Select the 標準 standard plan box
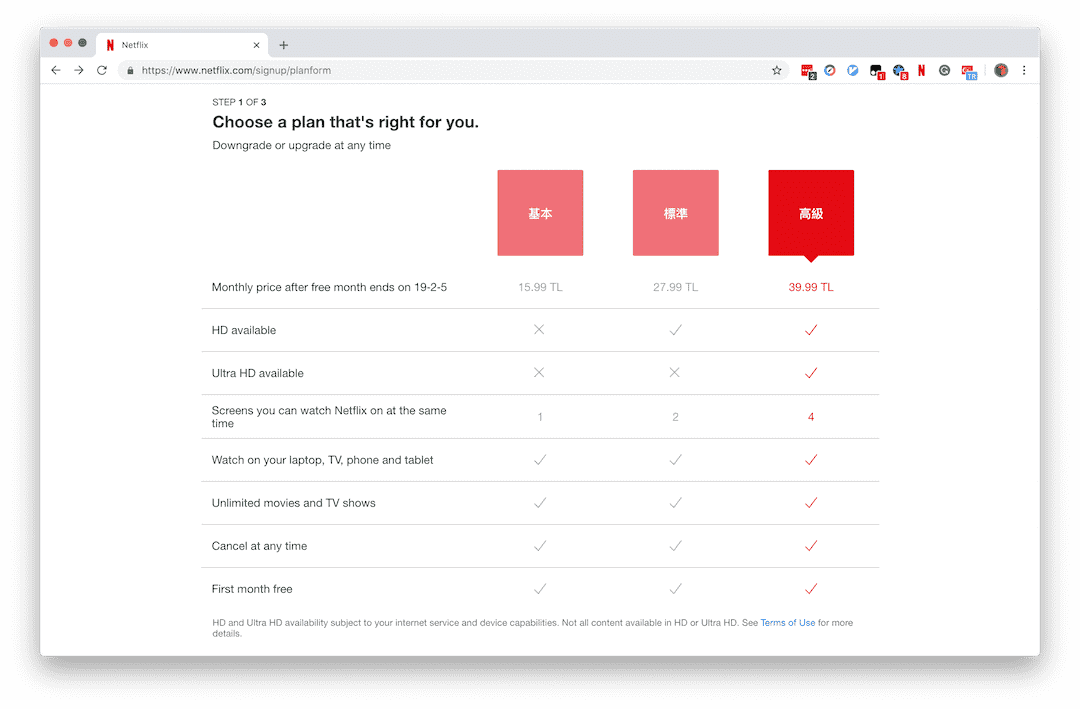Screen dimensions: 1080x709 pos(675,213)
